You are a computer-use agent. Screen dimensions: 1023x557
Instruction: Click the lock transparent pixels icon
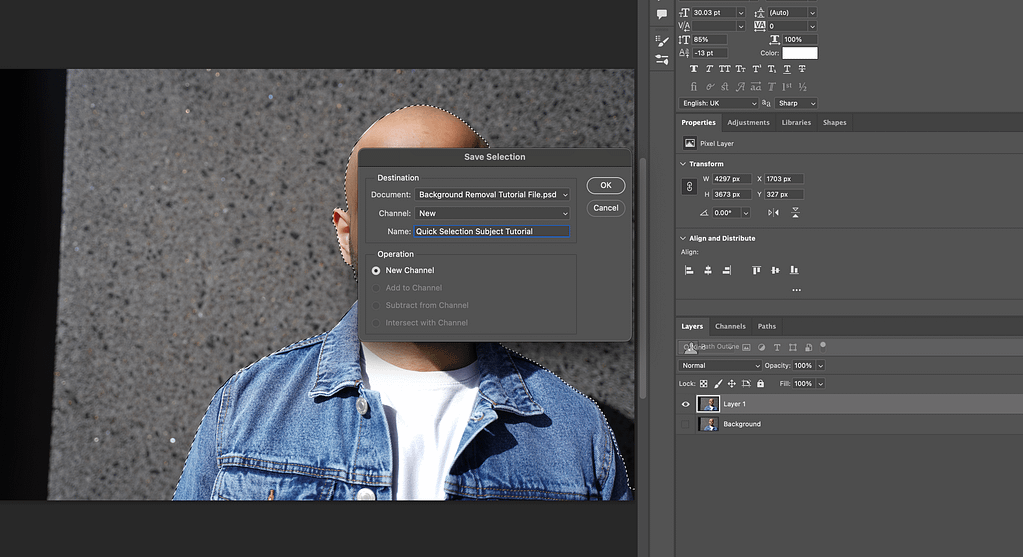(x=703, y=383)
